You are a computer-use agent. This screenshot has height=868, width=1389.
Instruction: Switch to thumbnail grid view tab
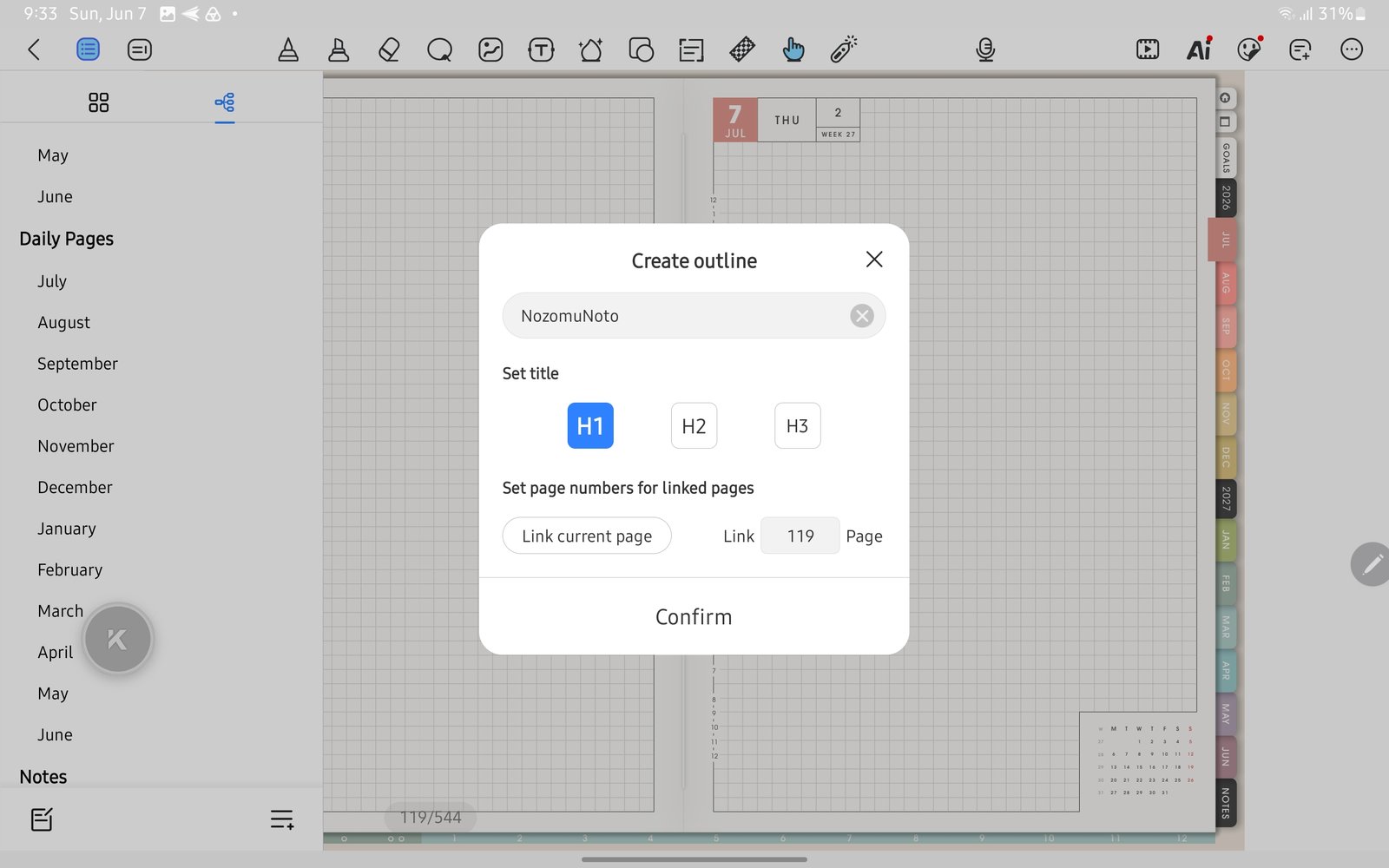pos(98,102)
